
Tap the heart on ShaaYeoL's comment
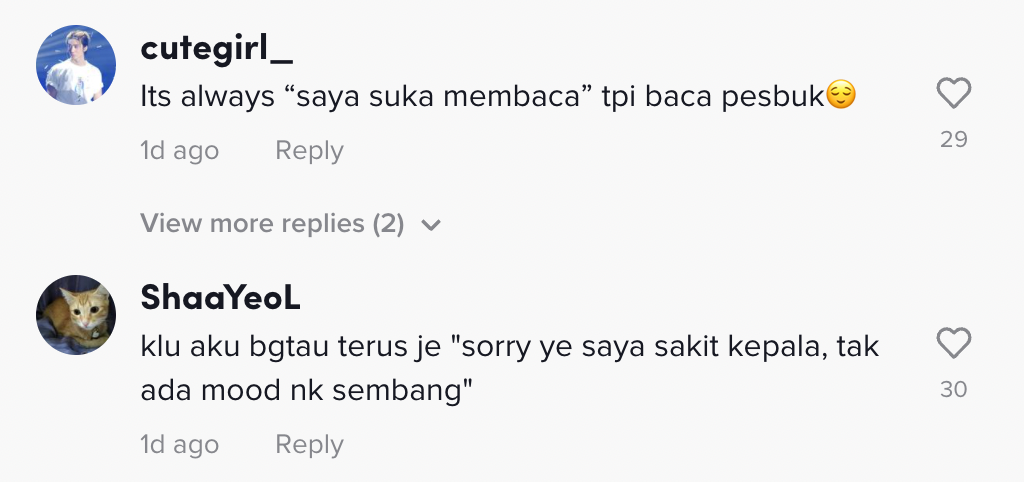[x=953, y=344]
